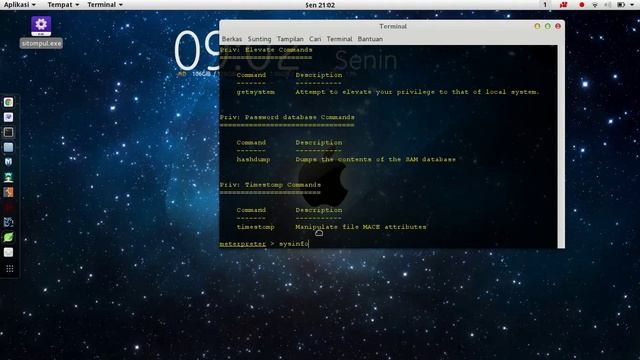Open the blue swirl icon in the dock

(x=9, y=222)
